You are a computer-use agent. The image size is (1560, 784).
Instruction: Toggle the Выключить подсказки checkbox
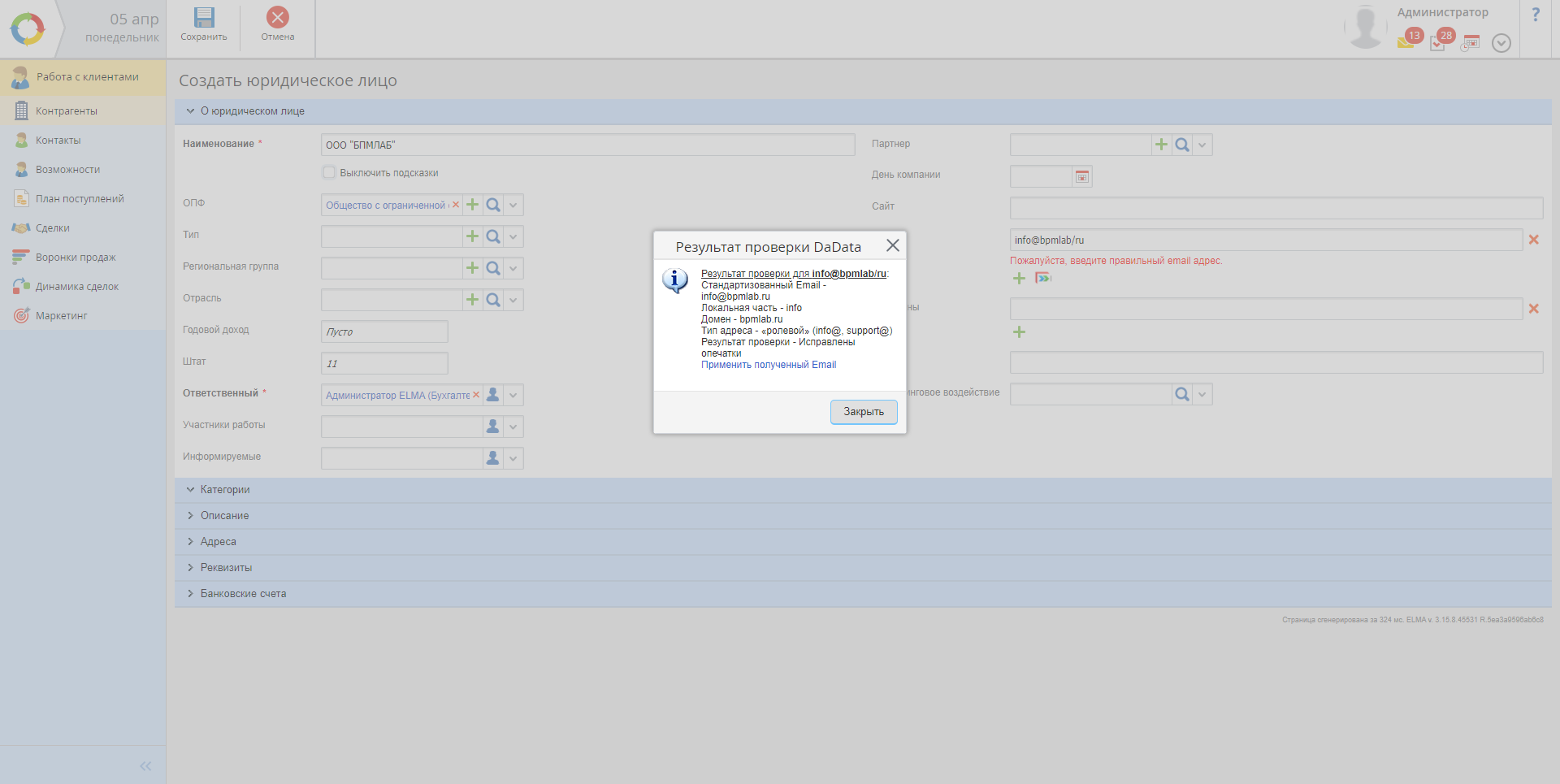(x=329, y=172)
